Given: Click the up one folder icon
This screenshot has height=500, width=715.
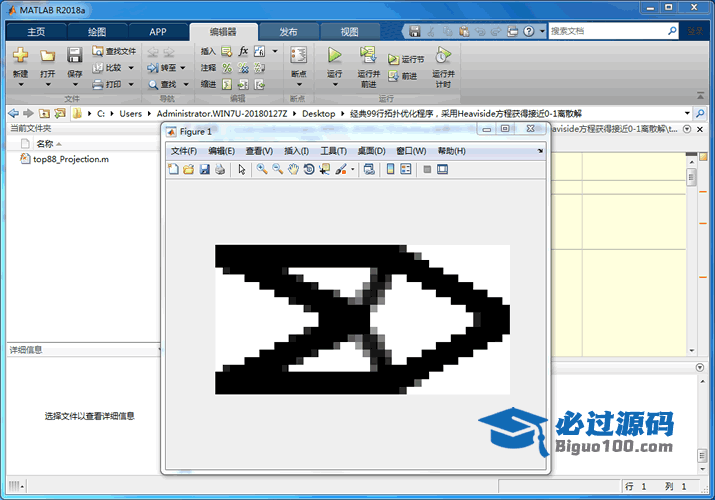Looking at the screenshot, I should coord(44,113).
